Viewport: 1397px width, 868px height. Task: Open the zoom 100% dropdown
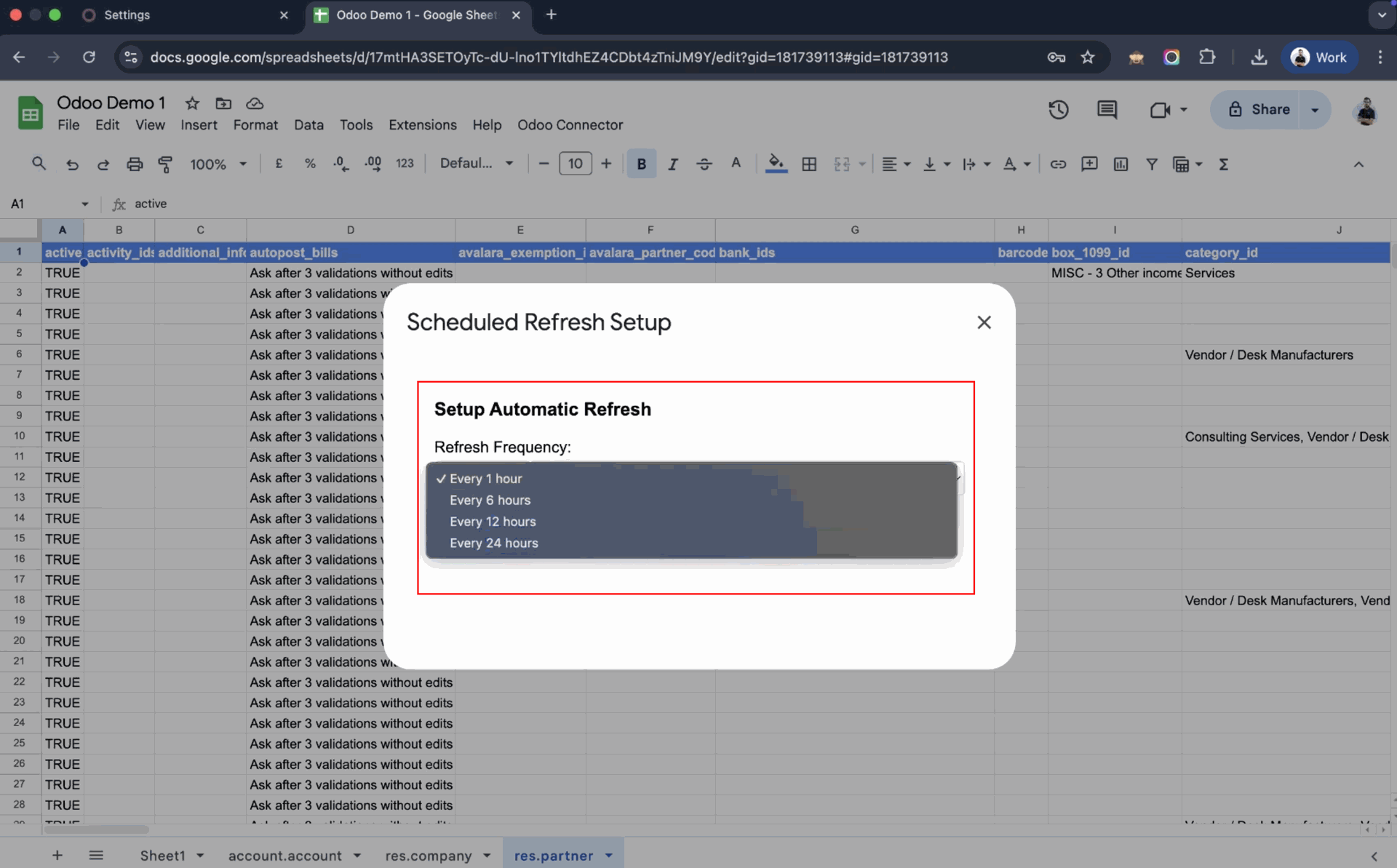click(218, 164)
